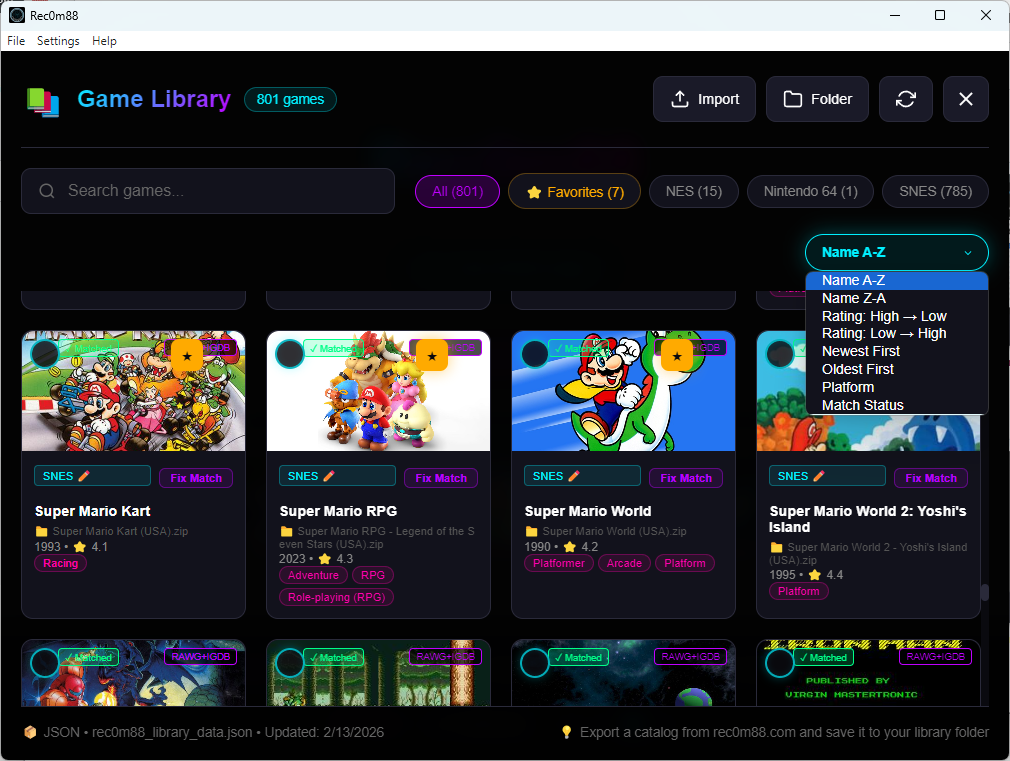This screenshot has width=1010, height=761.
Task: Select Rating: High → Low sort option
Action: pyautogui.click(x=884, y=316)
